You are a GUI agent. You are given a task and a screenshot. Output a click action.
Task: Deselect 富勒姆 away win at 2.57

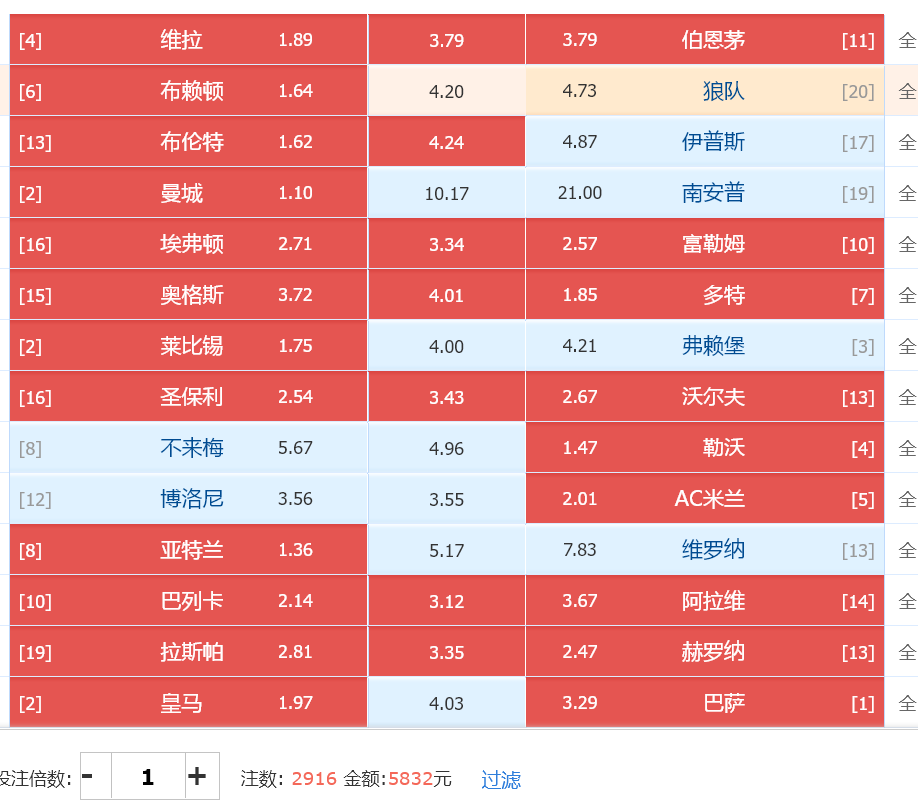click(705, 243)
